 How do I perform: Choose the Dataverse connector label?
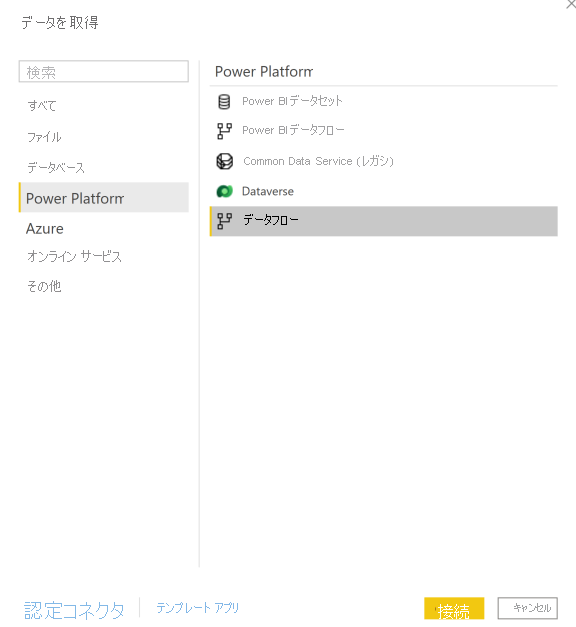(x=268, y=192)
